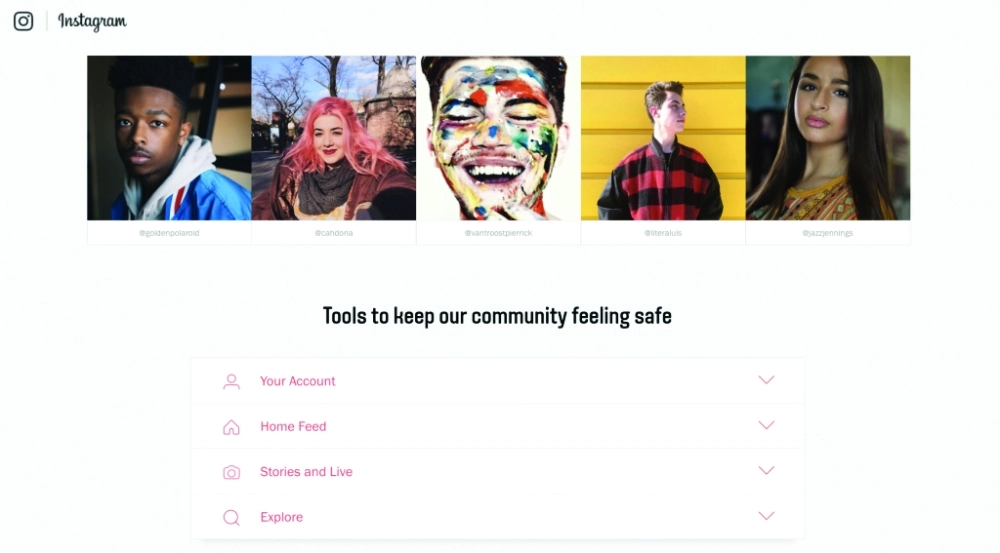Click the Instagram wordmark logo
1000x553 pixels.
tap(92, 21)
